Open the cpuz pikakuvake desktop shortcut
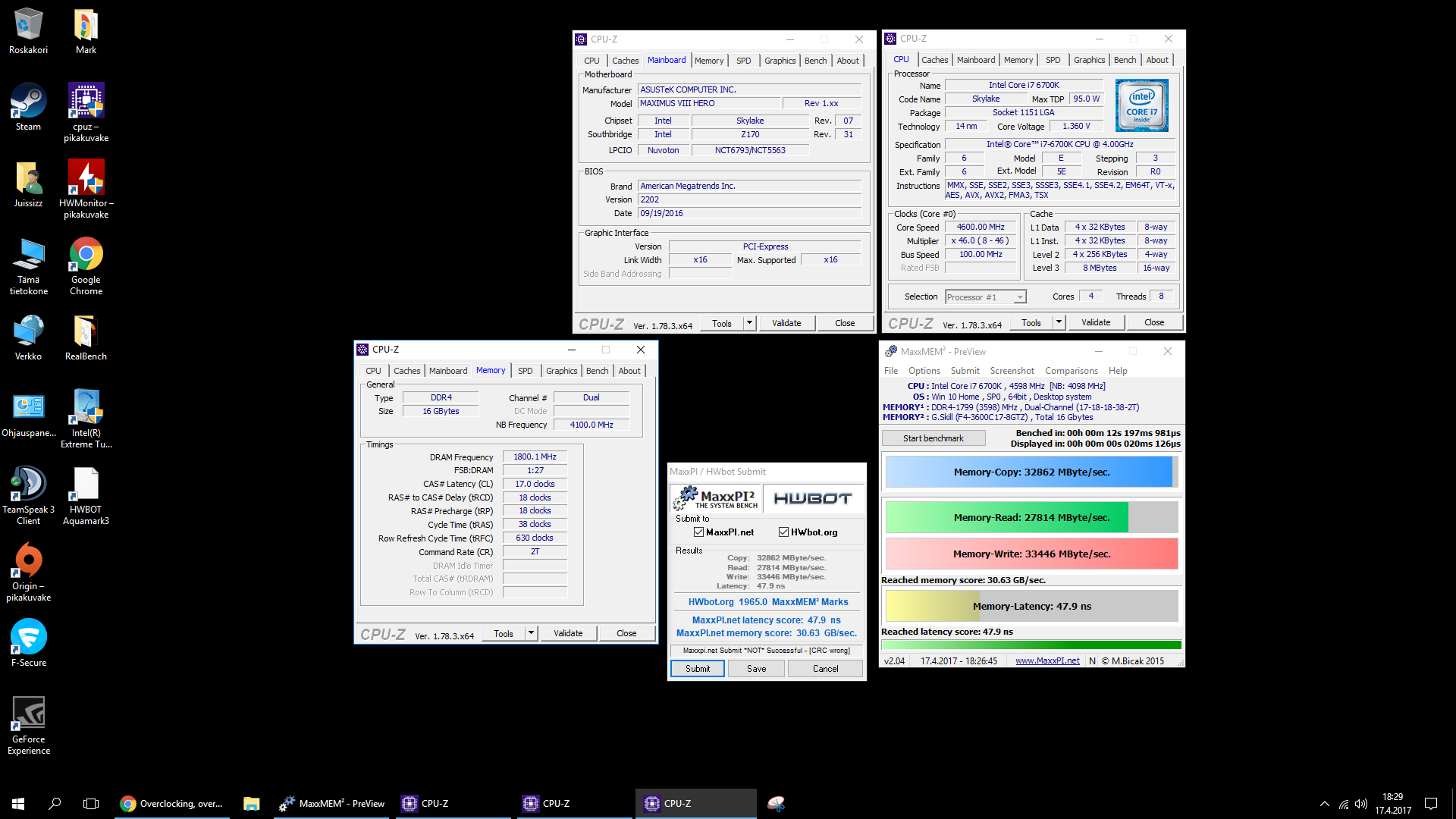The width and height of the screenshot is (1456, 819). coord(86,112)
